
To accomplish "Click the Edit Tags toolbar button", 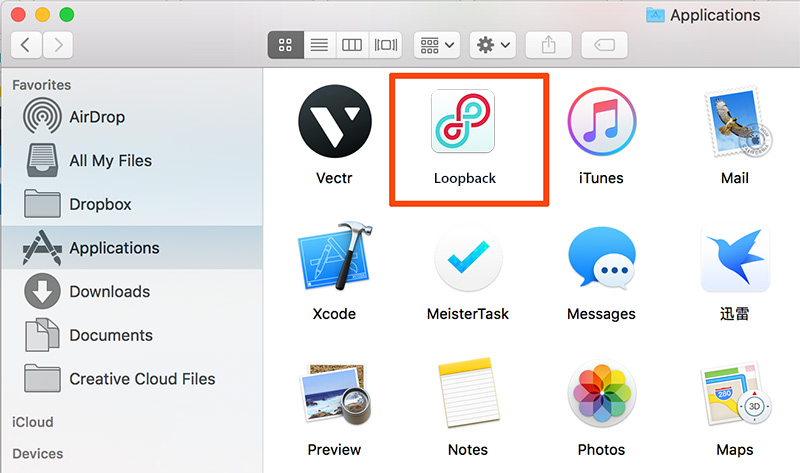I will click(x=604, y=45).
